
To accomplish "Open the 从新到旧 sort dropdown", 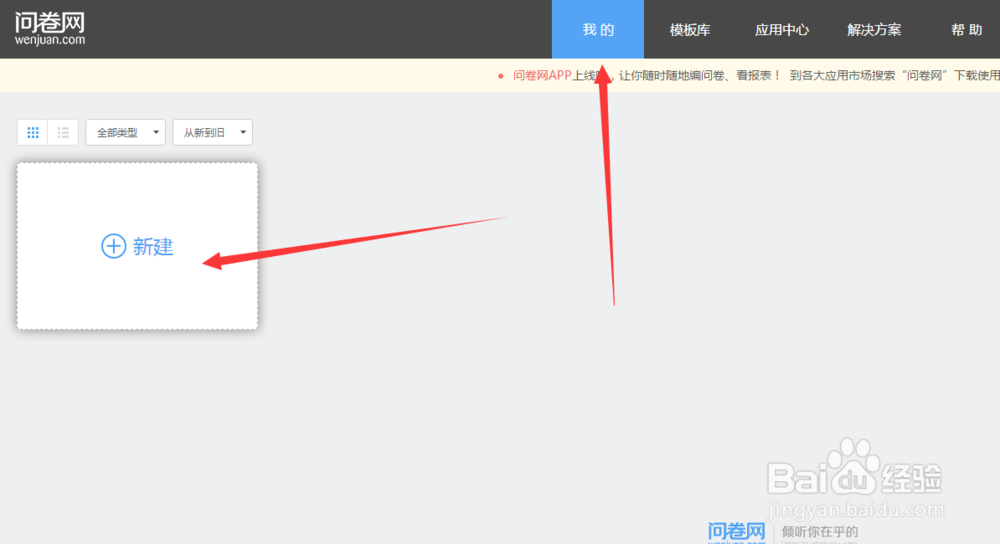I will [x=212, y=133].
